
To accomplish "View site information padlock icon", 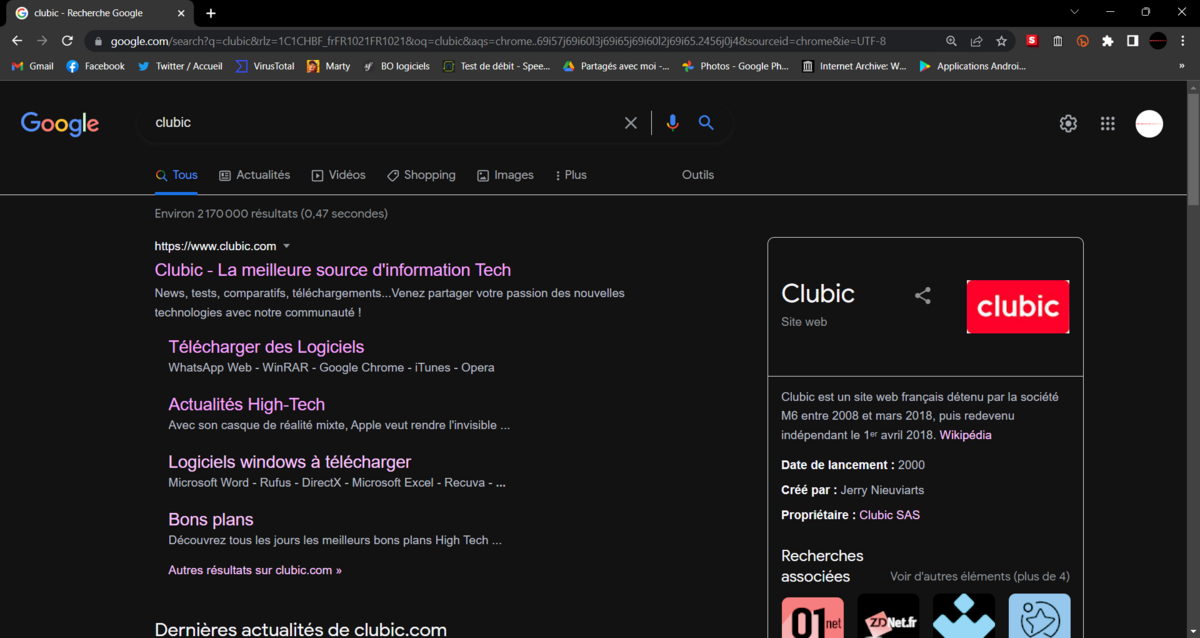I will (x=97, y=41).
